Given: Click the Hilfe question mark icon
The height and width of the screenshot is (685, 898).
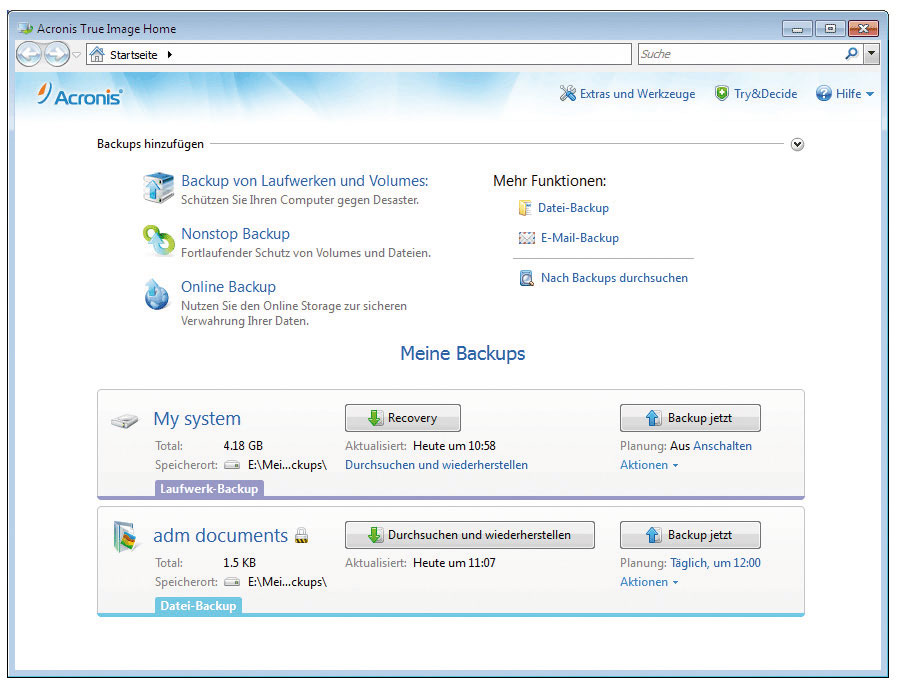Looking at the screenshot, I should [x=824, y=93].
